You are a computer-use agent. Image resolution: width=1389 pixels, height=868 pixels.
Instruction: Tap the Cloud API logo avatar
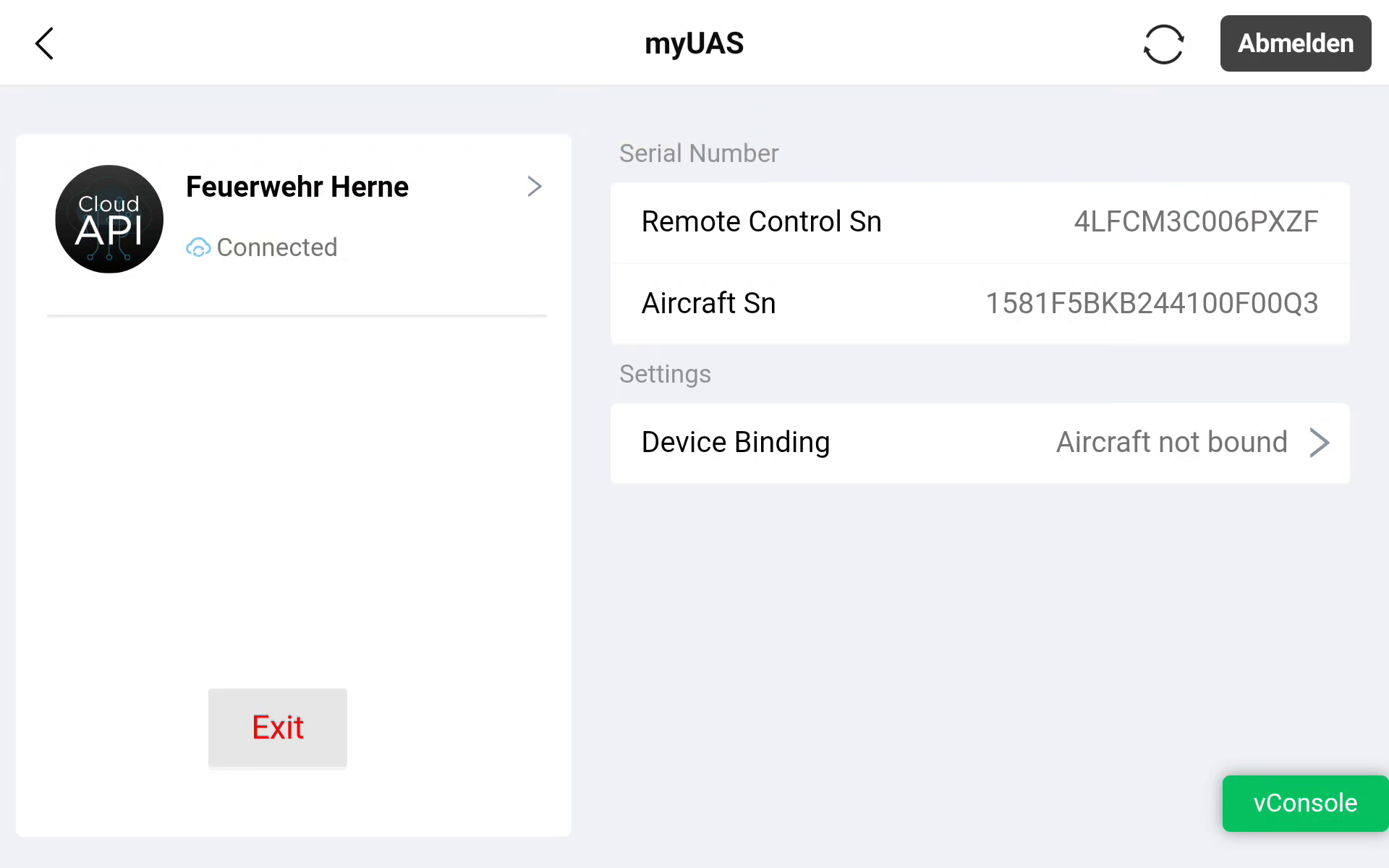click(109, 219)
